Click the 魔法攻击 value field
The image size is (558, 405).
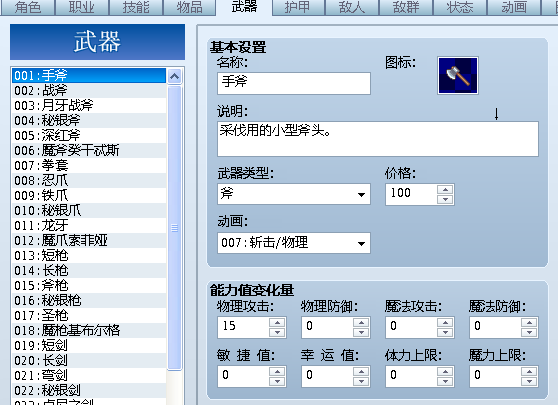pyautogui.click(x=411, y=327)
